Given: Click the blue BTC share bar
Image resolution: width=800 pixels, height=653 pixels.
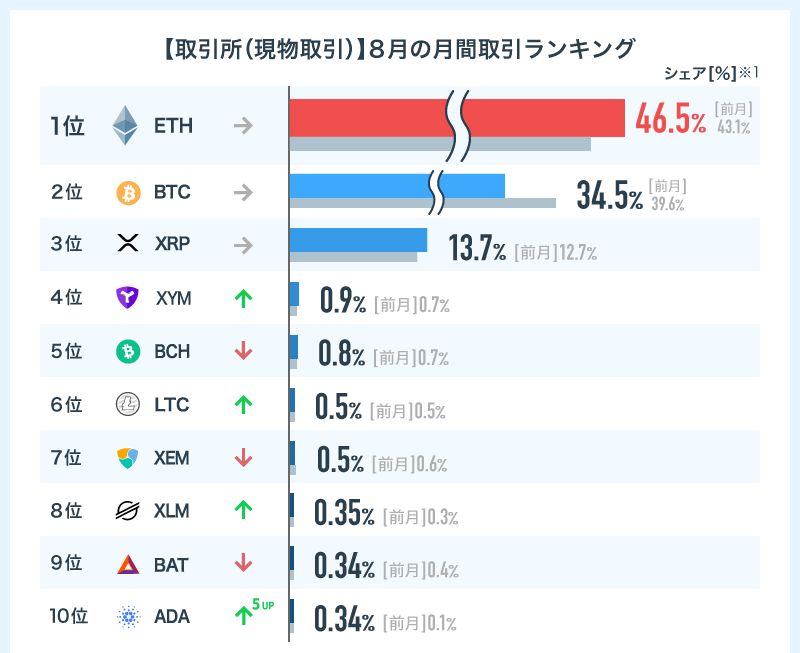Looking at the screenshot, I should (360, 186).
